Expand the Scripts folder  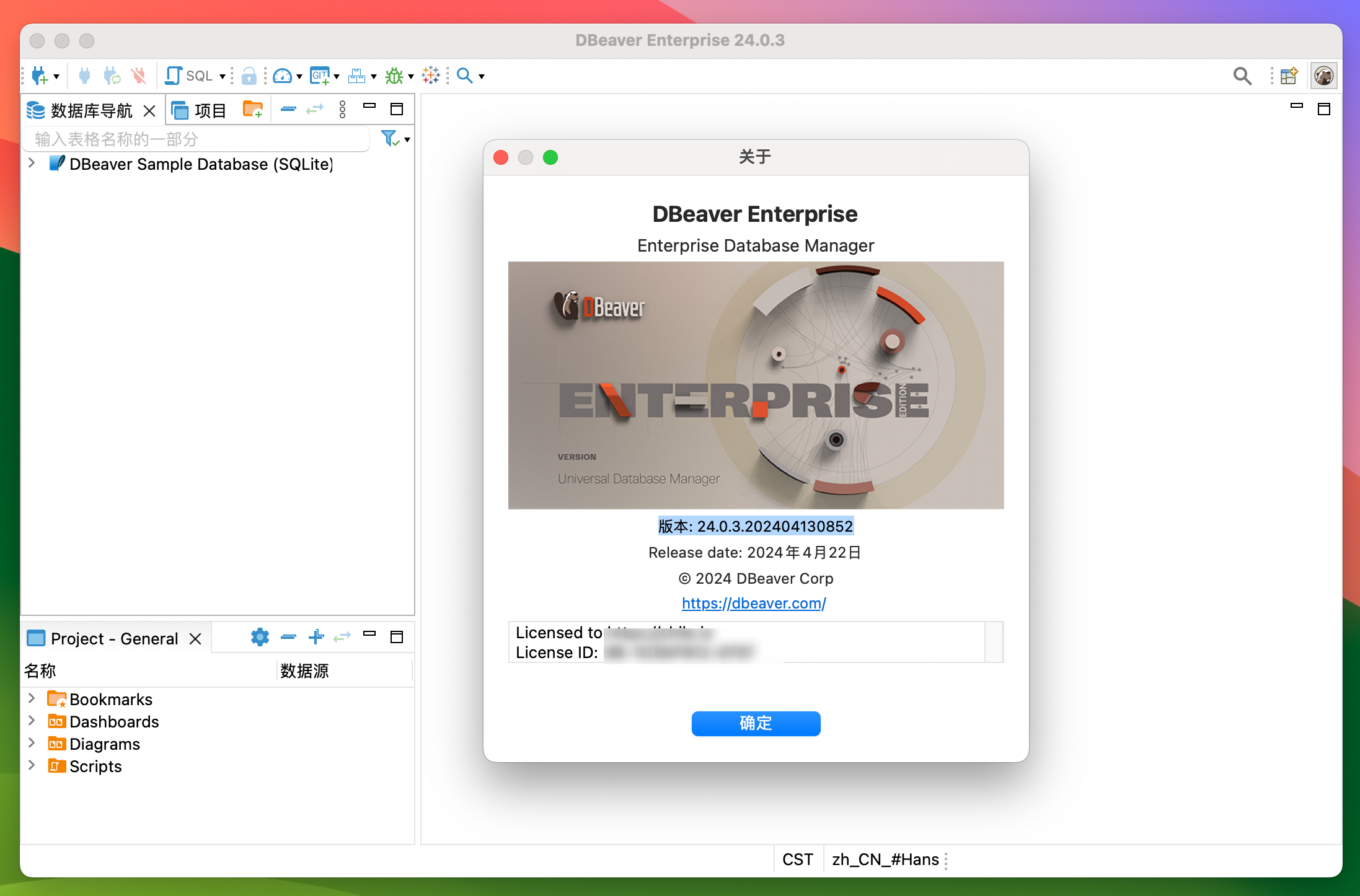pos(32,765)
